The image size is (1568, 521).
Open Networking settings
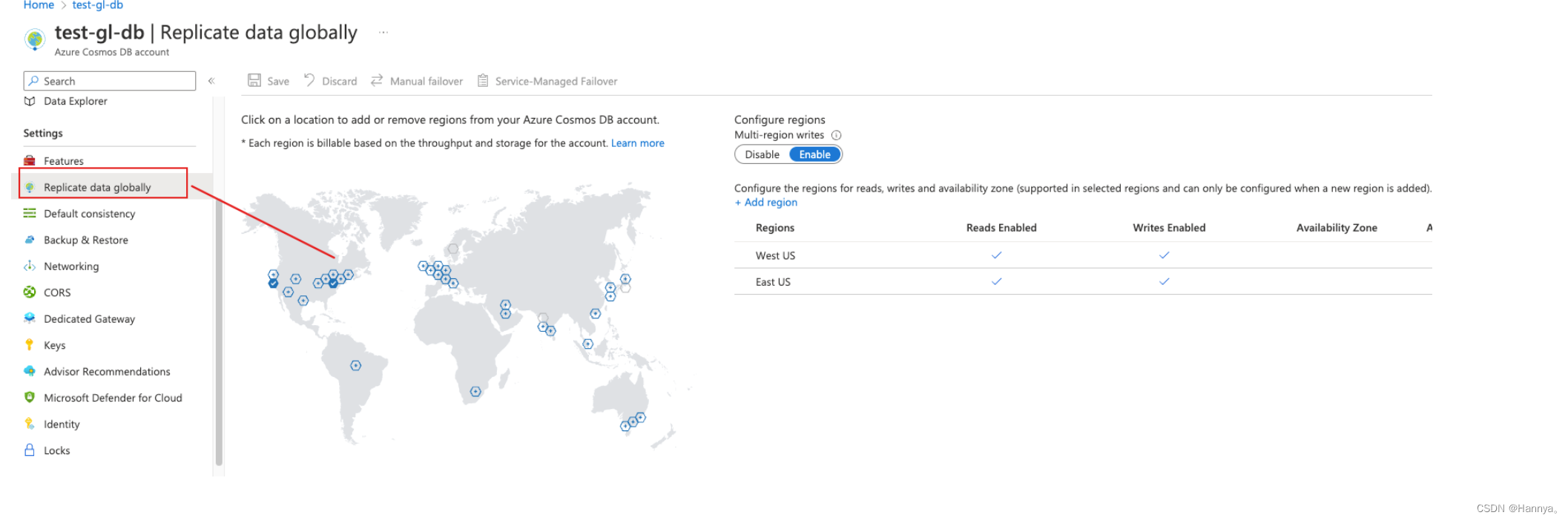pyautogui.click(x=71, y=266)
